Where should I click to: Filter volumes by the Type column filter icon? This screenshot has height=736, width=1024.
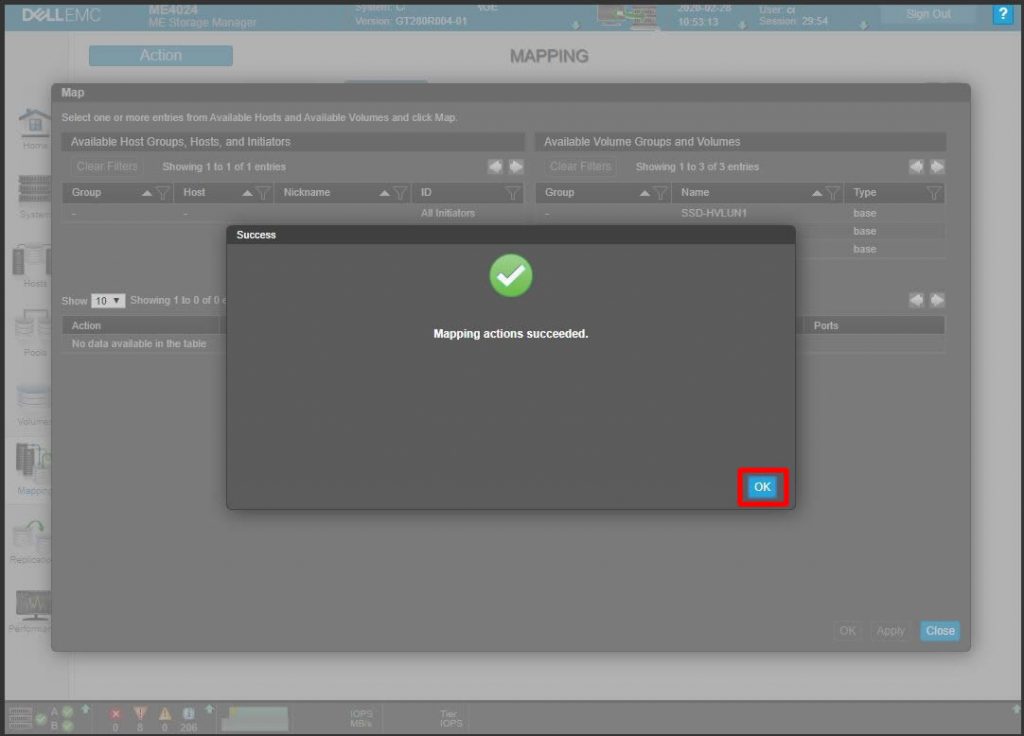click(x=934, y=193)
